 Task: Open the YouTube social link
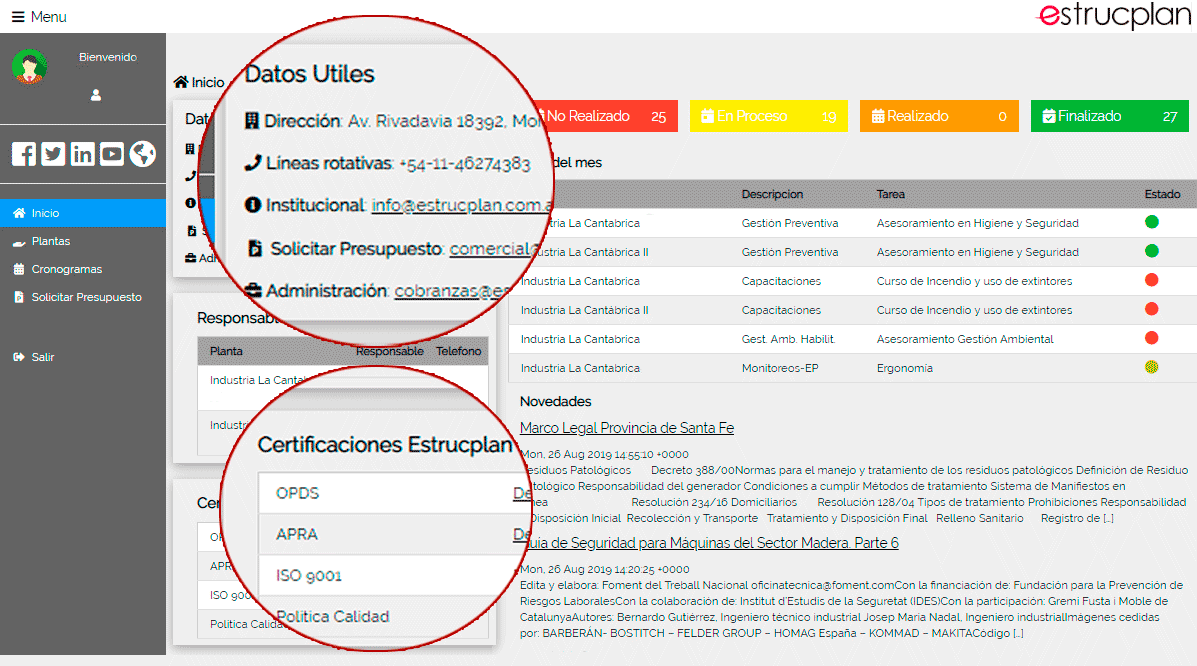[x=111, y=154]
